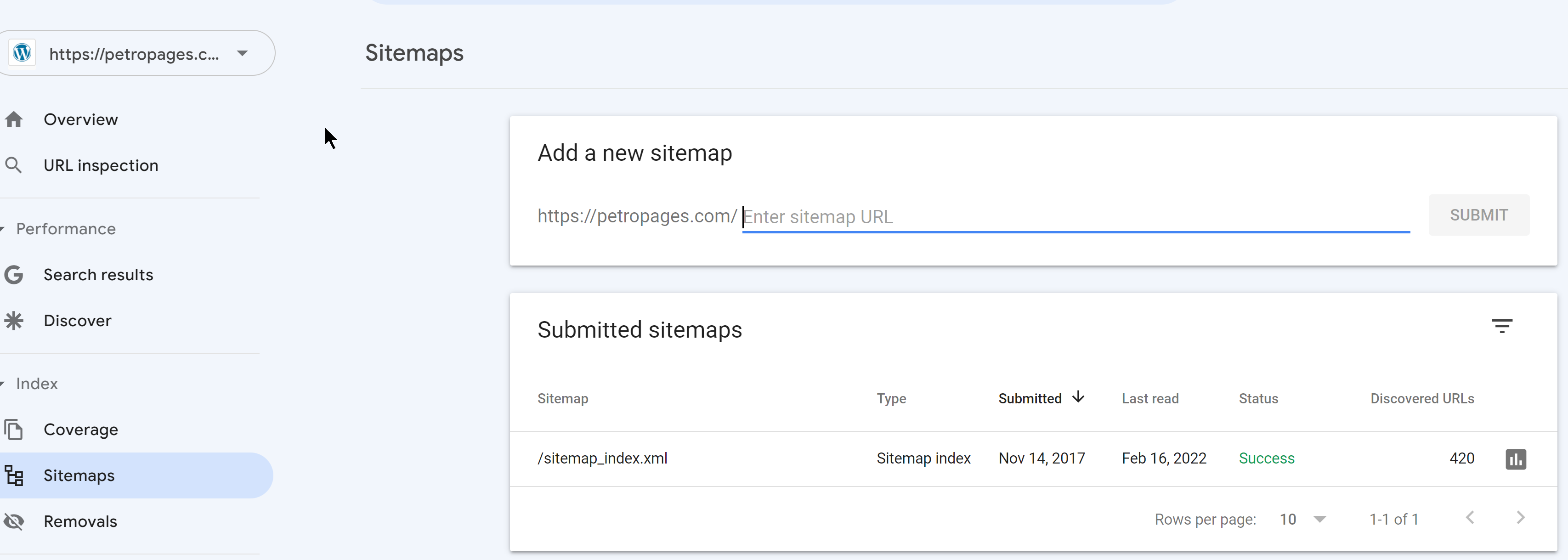
Task: Click the Discover asterisk icon
Action: point(14,321)
